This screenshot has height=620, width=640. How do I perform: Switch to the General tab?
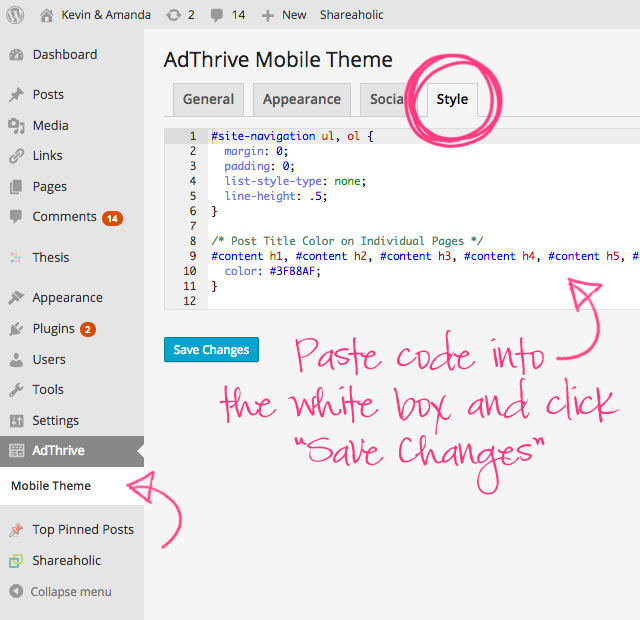point(208,100)
